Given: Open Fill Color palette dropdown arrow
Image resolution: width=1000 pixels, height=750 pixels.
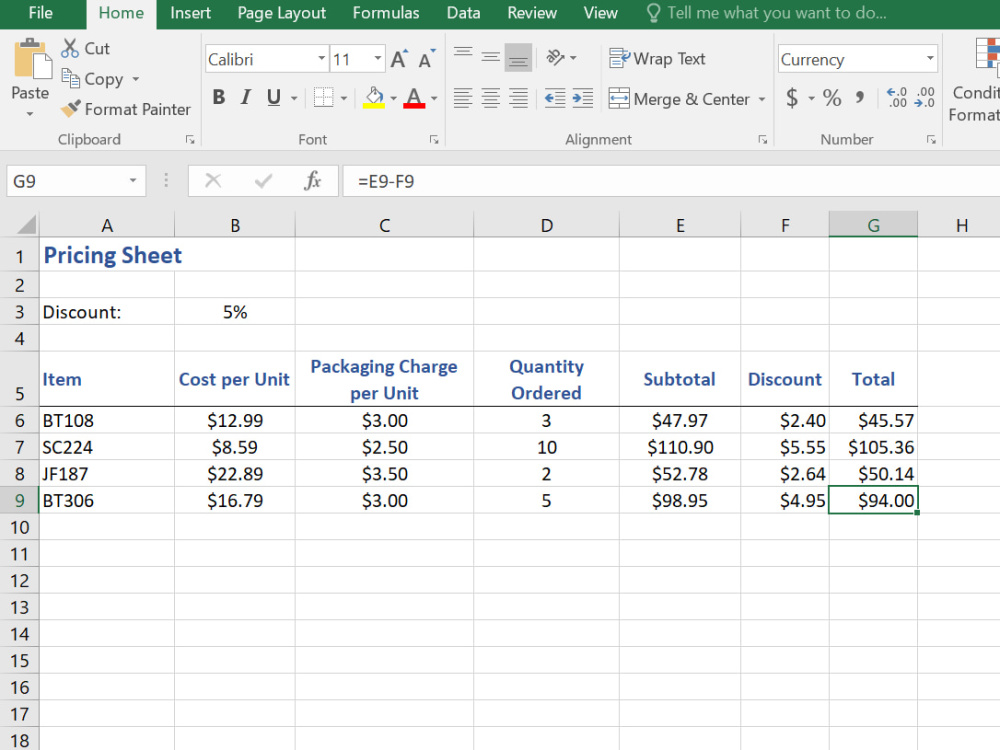Looking at the screenshot, I should pos(393,98).
